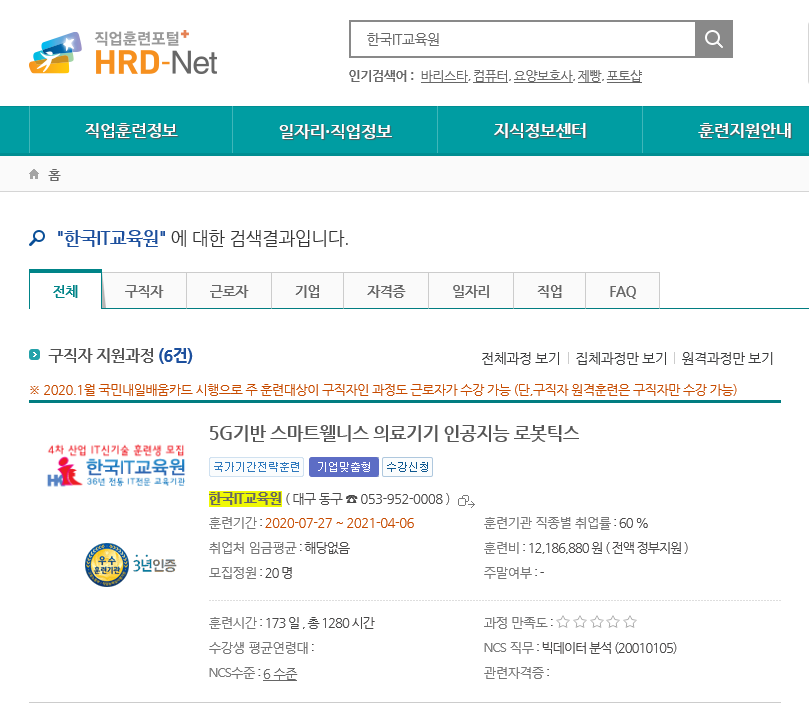The height and width of the screenshot is (711, 809).
Task: Open the 일자리·직업정보 menu
Action: coord(335,131)
